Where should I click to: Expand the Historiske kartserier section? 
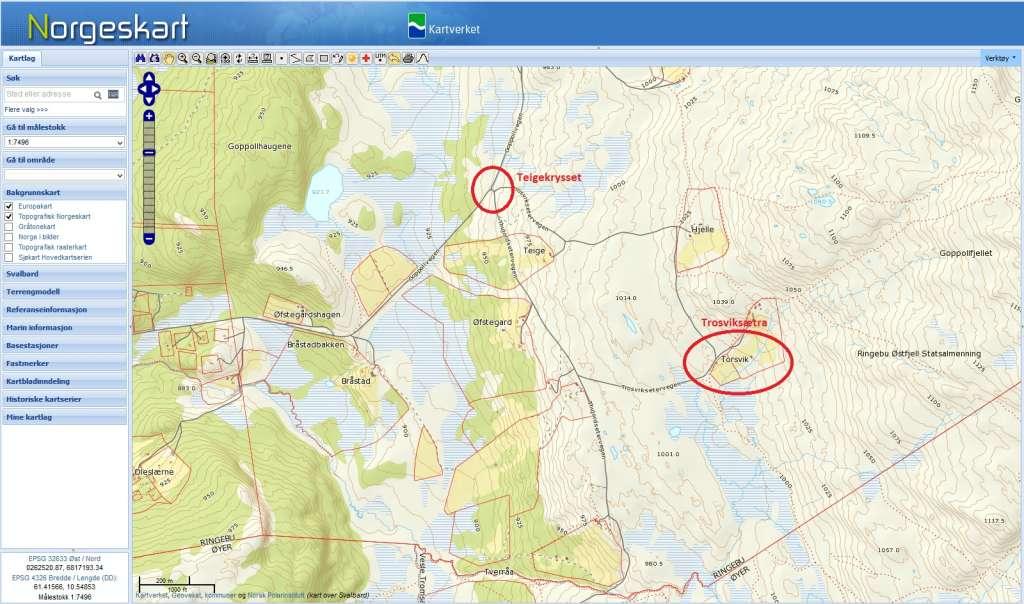tap(64, 399)
